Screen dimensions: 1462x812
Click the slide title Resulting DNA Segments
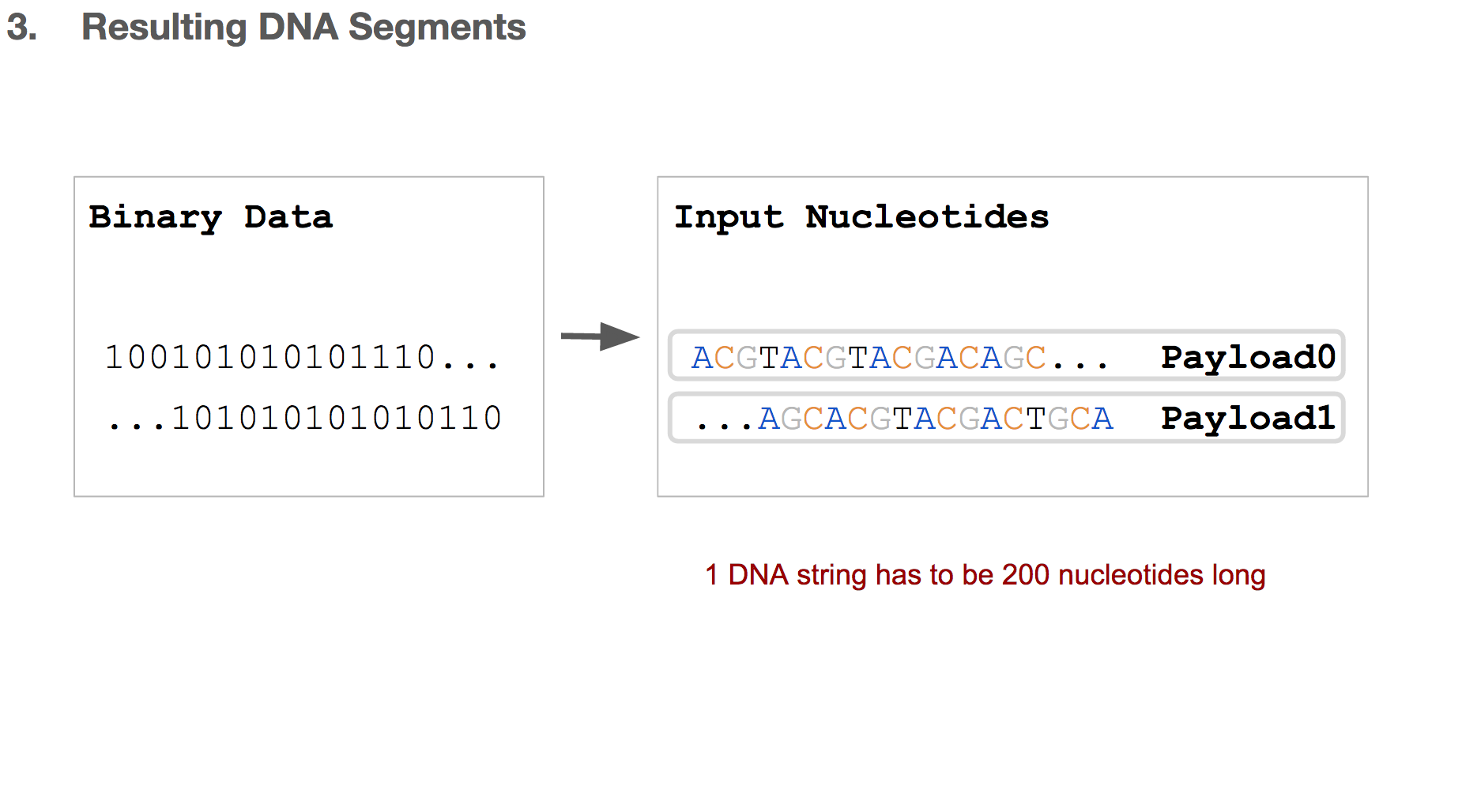click(303, 27)
